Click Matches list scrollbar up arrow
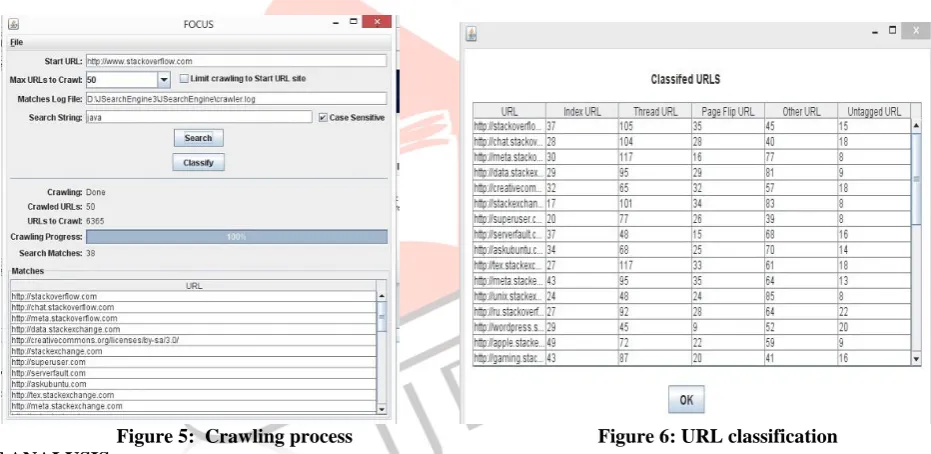This screenshot has width=931, height=454. pos(382,296)
